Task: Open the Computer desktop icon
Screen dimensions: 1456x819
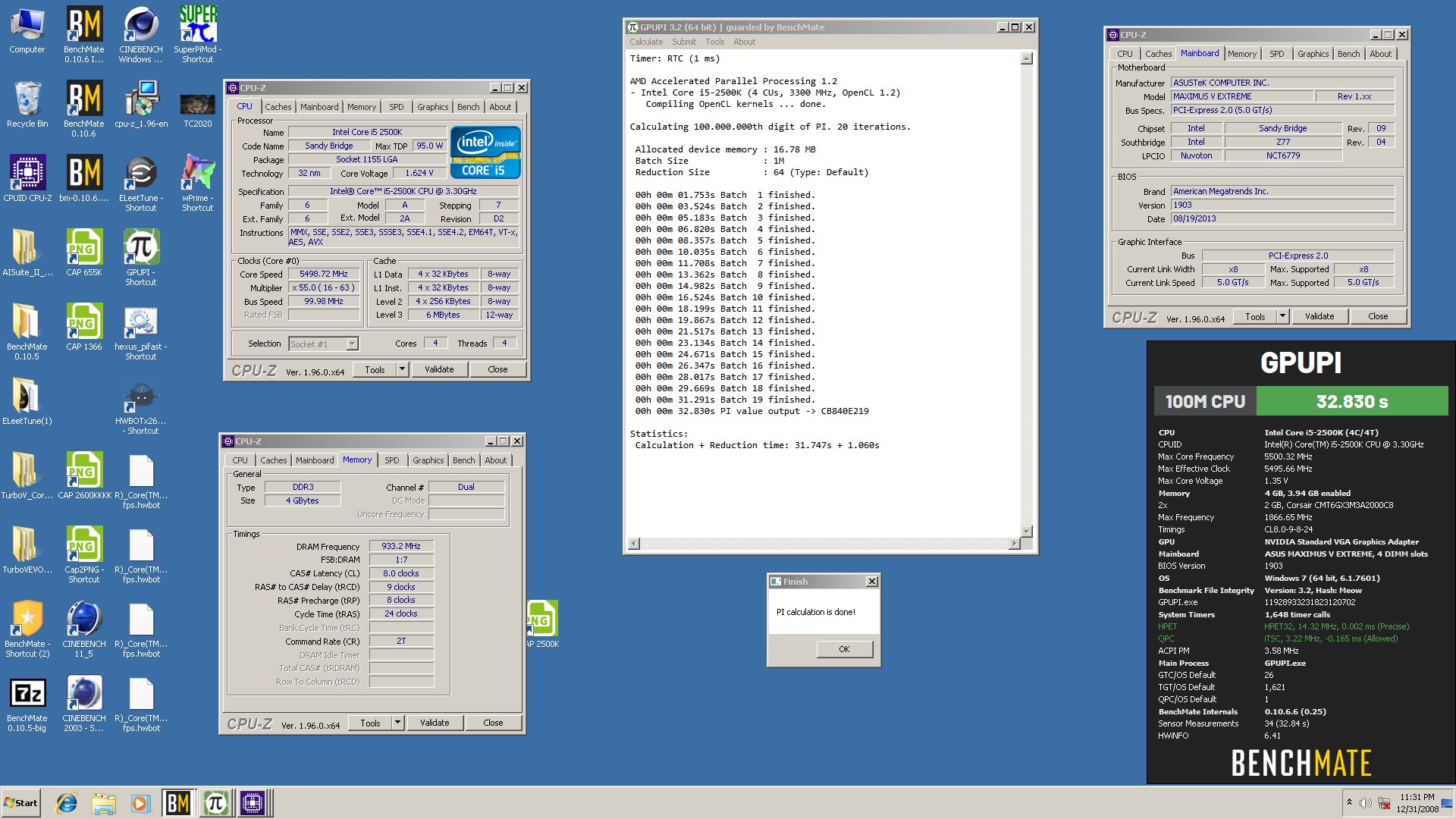Action: click(x=27, y=30)
